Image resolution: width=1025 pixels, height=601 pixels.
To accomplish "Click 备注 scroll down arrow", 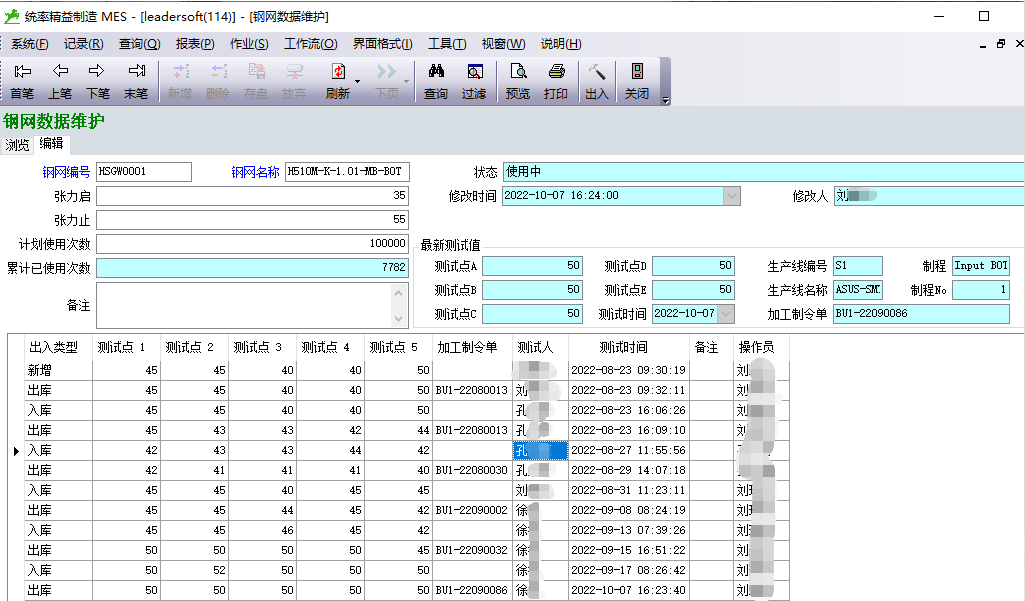I will (399, 318).
